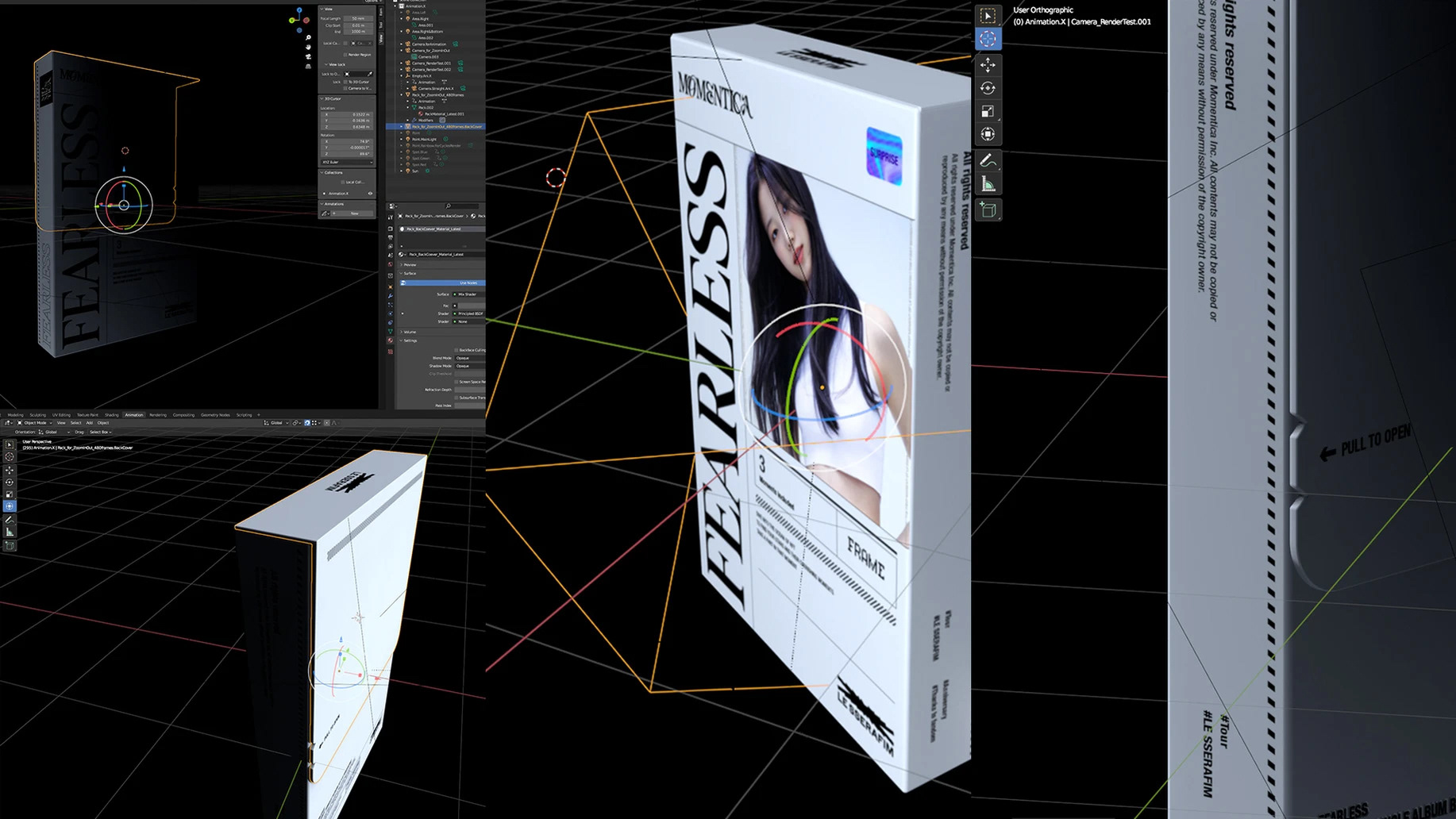Pick the Move tool in User Orthographic viewport
1456x819 pixels.
[988, 64]
